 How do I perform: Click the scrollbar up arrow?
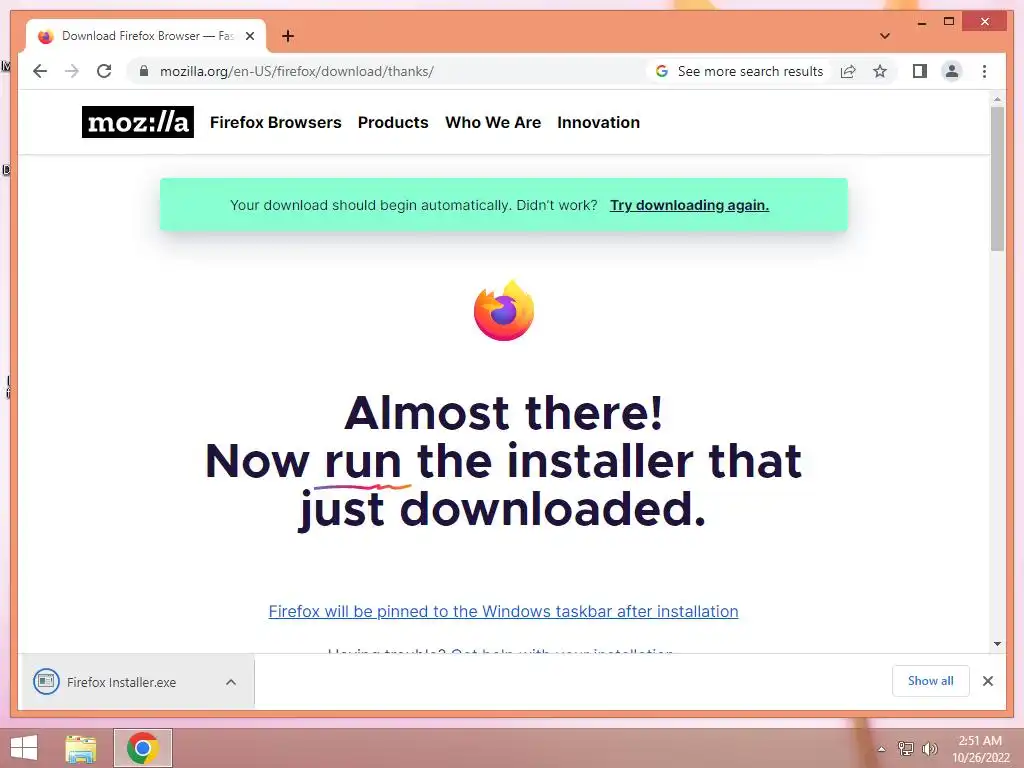click(997, 99)
